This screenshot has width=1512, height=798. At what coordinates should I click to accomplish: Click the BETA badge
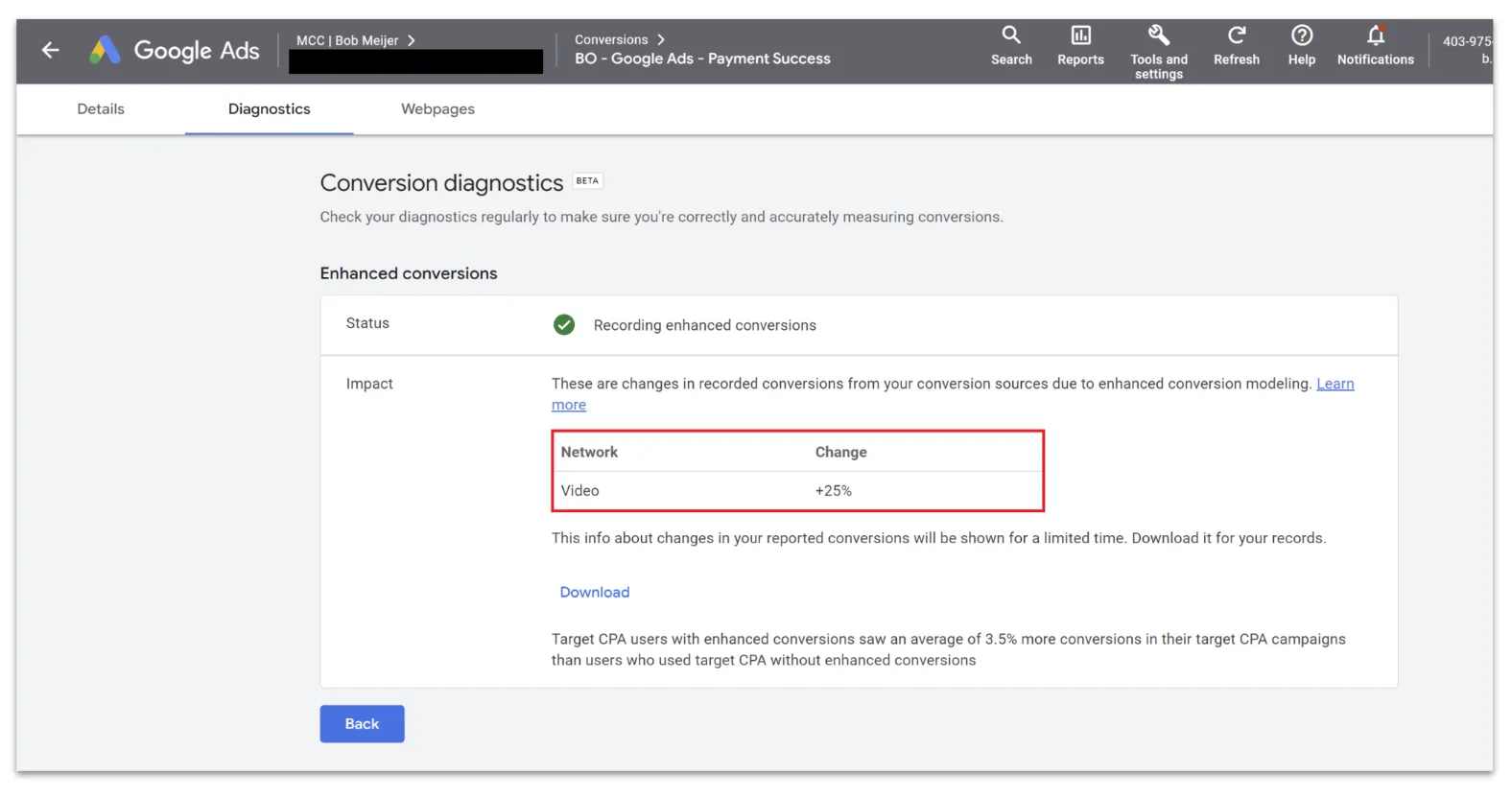[x=587, y=180]
